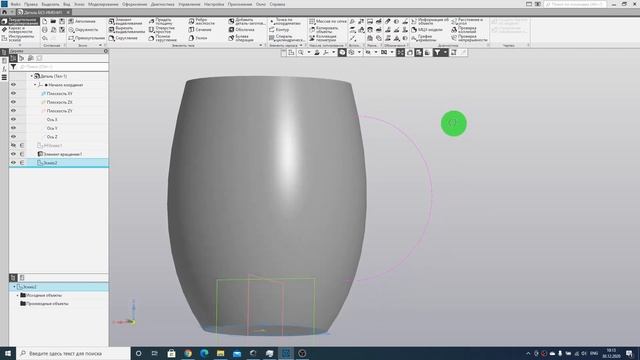Expand the Элементы тела group arrow
Image resolution: width=640 pixels, height=360 pixels.
[261, 45]
